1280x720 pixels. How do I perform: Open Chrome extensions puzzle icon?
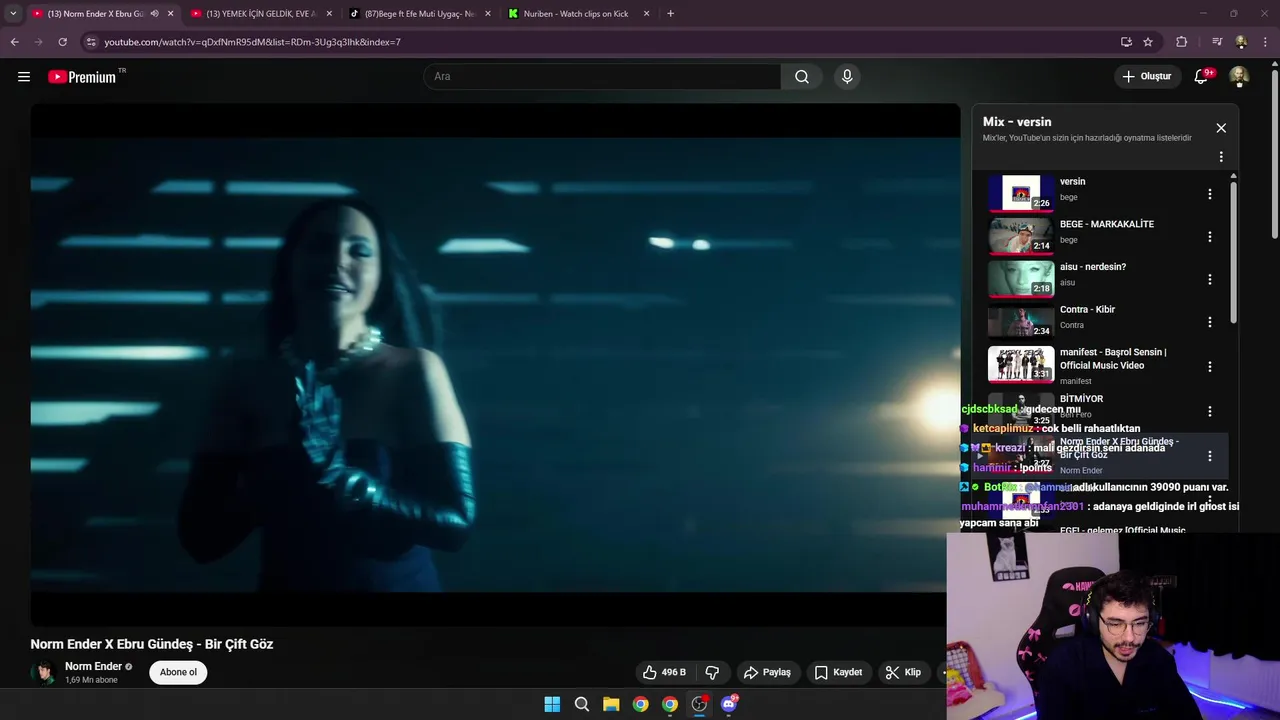point(1182,42)
